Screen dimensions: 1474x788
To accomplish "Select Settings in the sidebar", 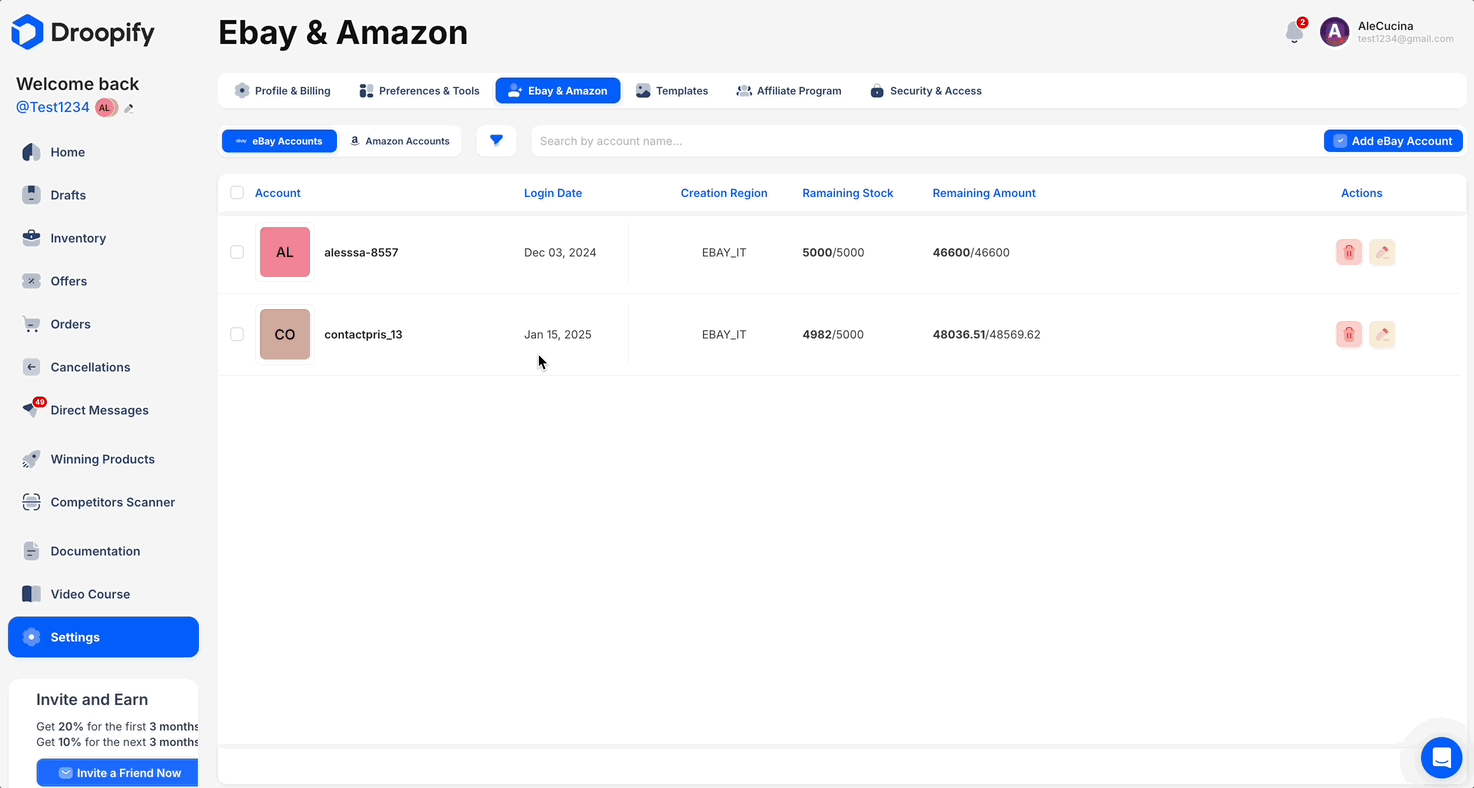I will [x=103, y=637].
